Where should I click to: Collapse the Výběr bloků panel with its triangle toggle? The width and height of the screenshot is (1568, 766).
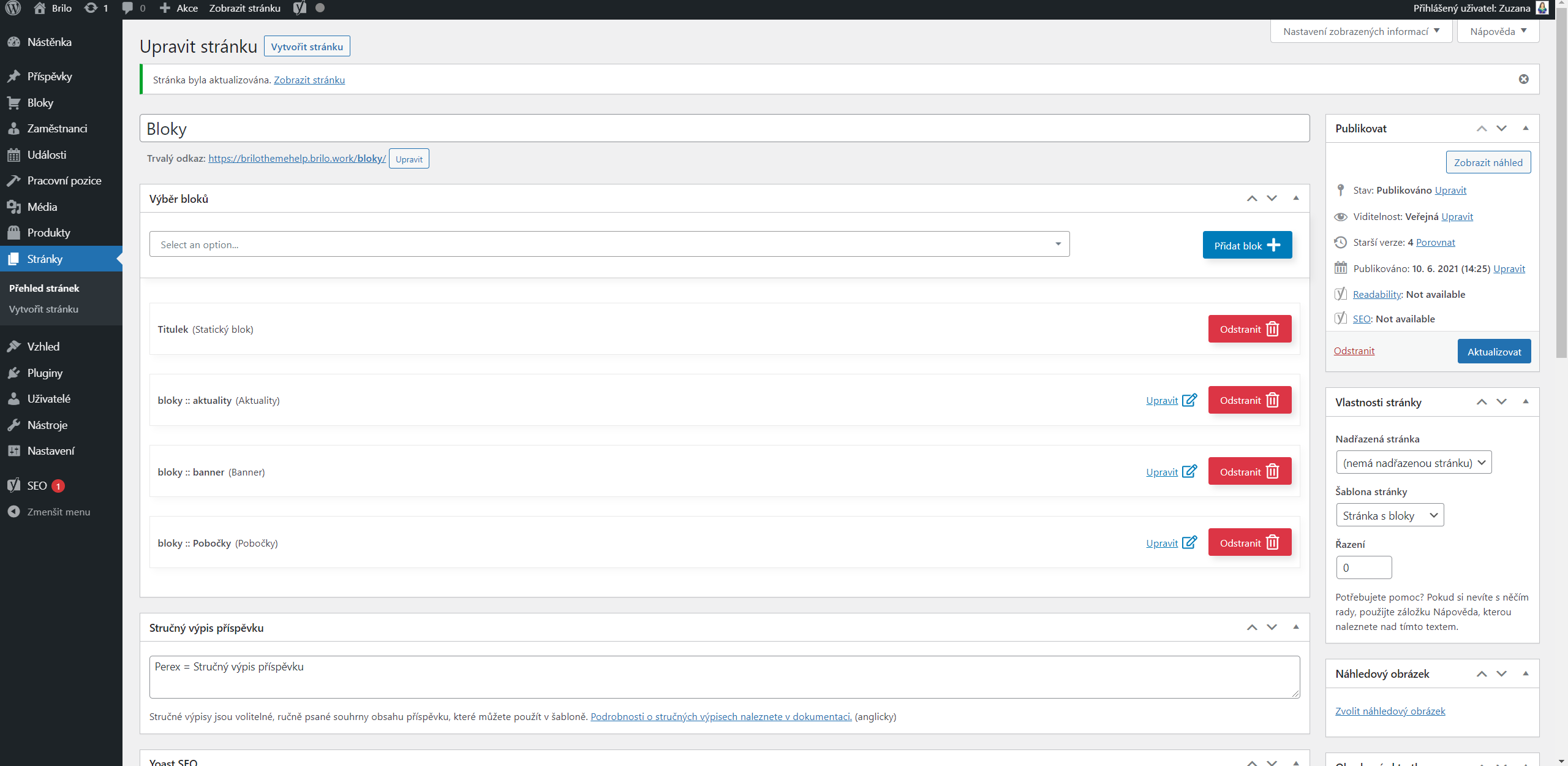pos(1295,198)
